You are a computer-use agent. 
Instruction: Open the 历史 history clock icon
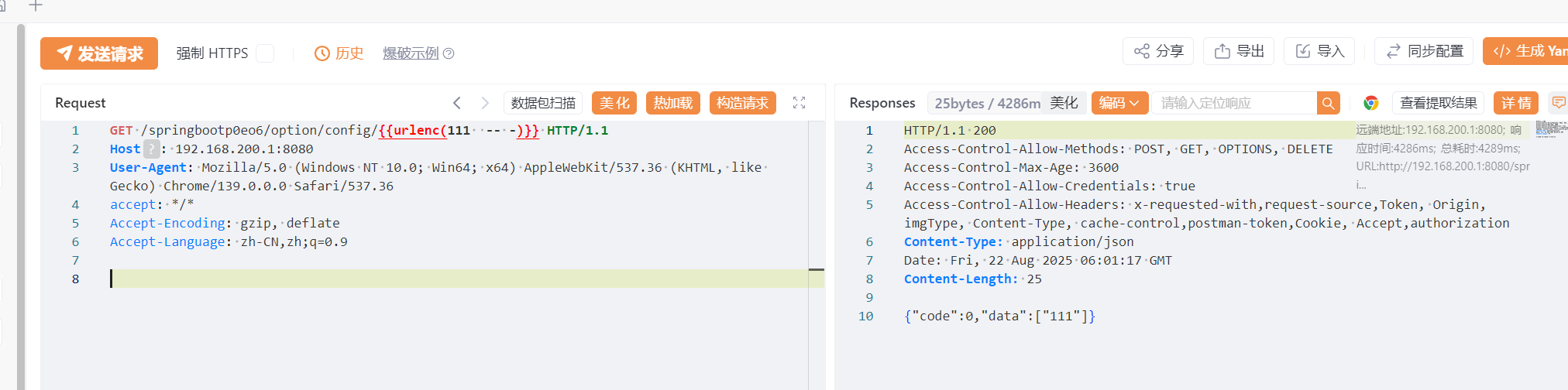[322, 53]
